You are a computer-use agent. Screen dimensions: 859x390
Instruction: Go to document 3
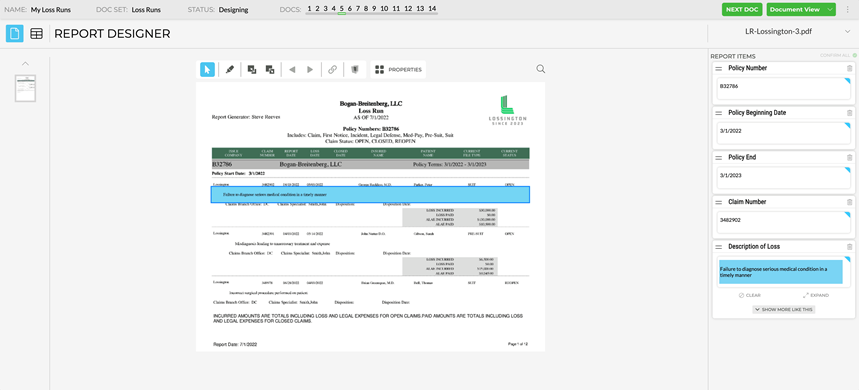pos(325,9)
